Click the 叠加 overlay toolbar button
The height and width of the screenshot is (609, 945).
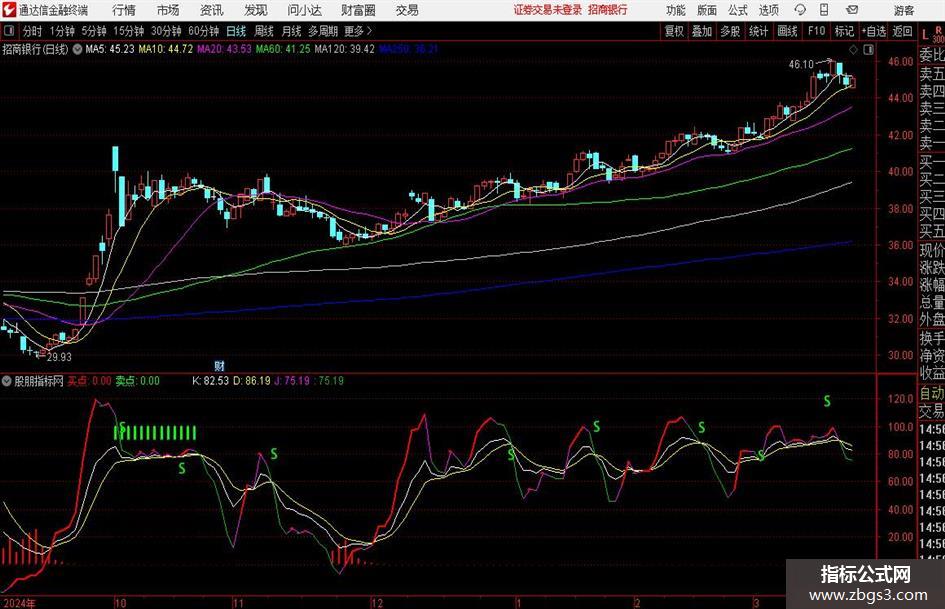[702, 31]
